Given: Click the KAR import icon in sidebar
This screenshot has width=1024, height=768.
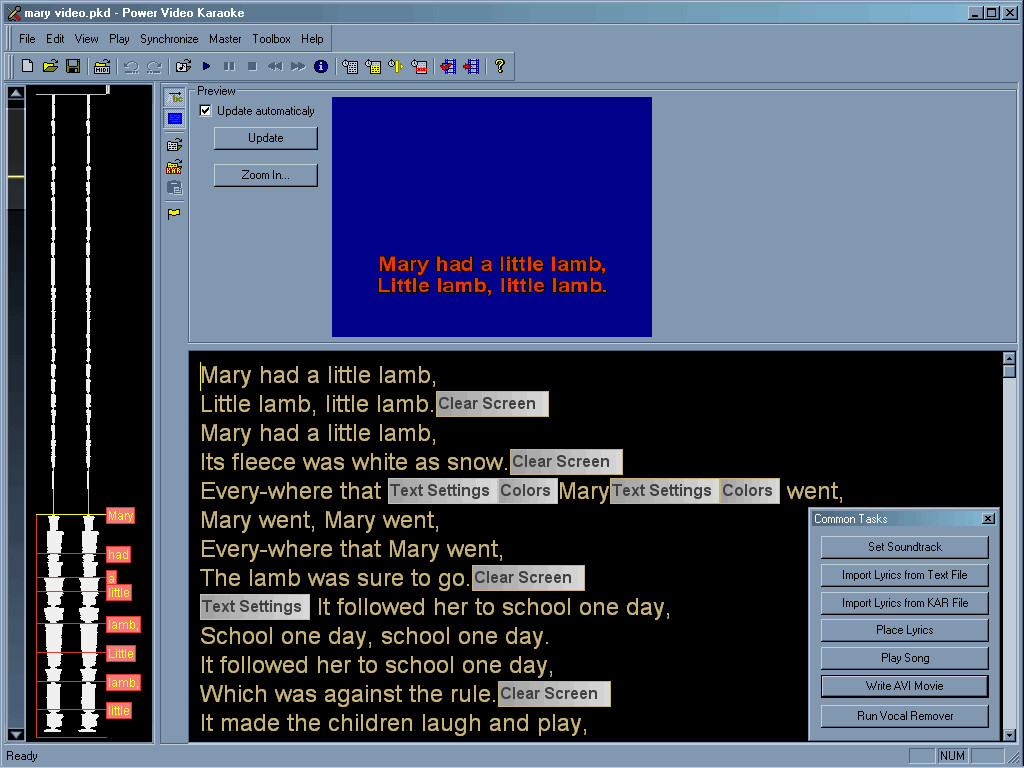Looking at the screenshot, I should [174, 167].
